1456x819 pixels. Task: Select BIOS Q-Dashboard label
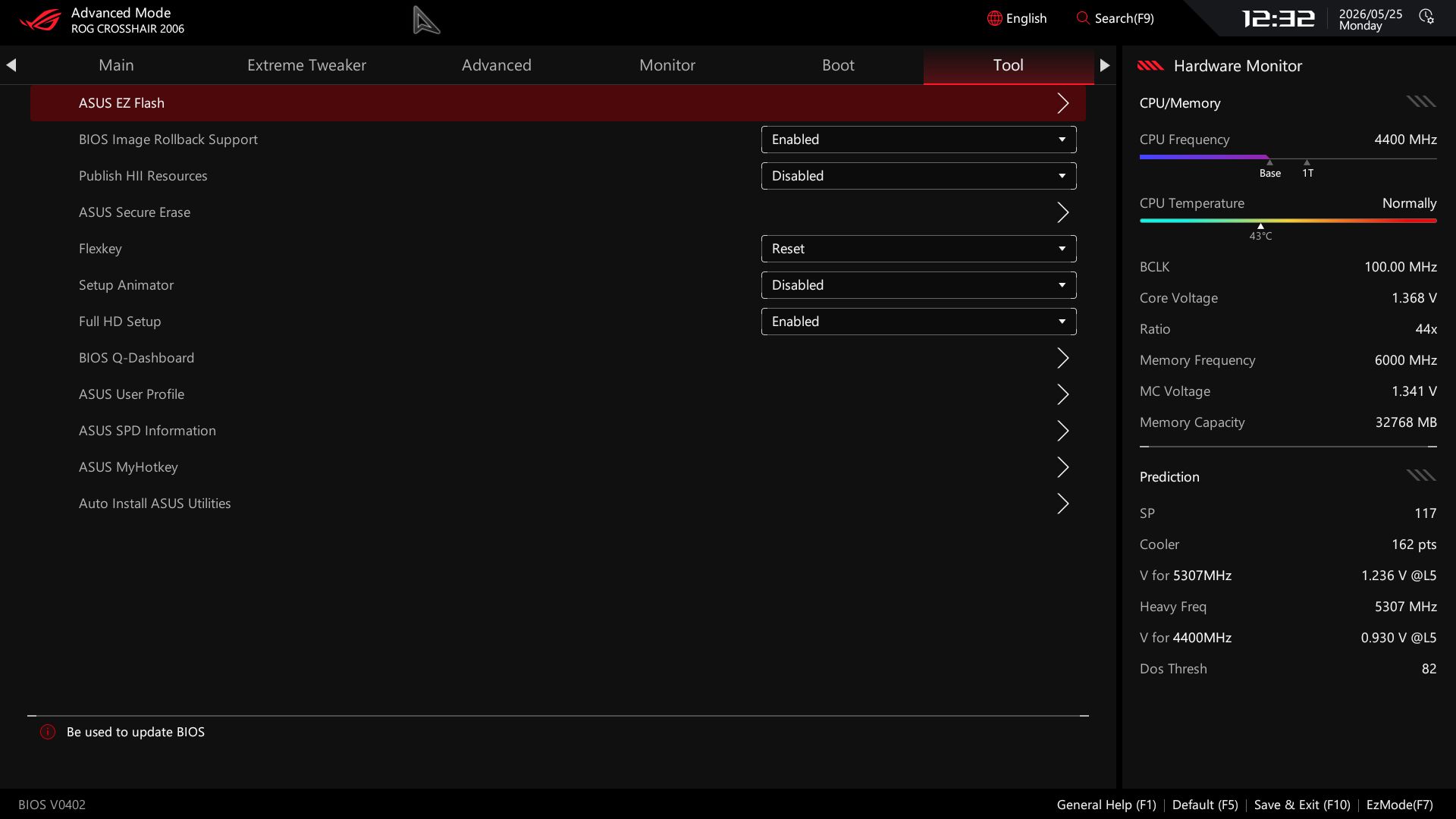point(136,358)
